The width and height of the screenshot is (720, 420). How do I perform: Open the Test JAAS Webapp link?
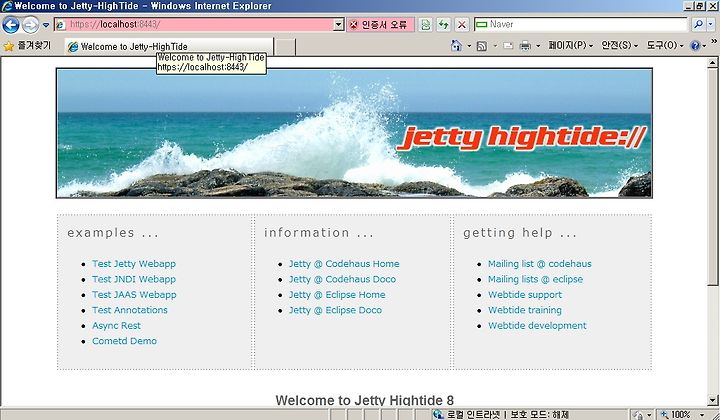click(x=134, y=295)
